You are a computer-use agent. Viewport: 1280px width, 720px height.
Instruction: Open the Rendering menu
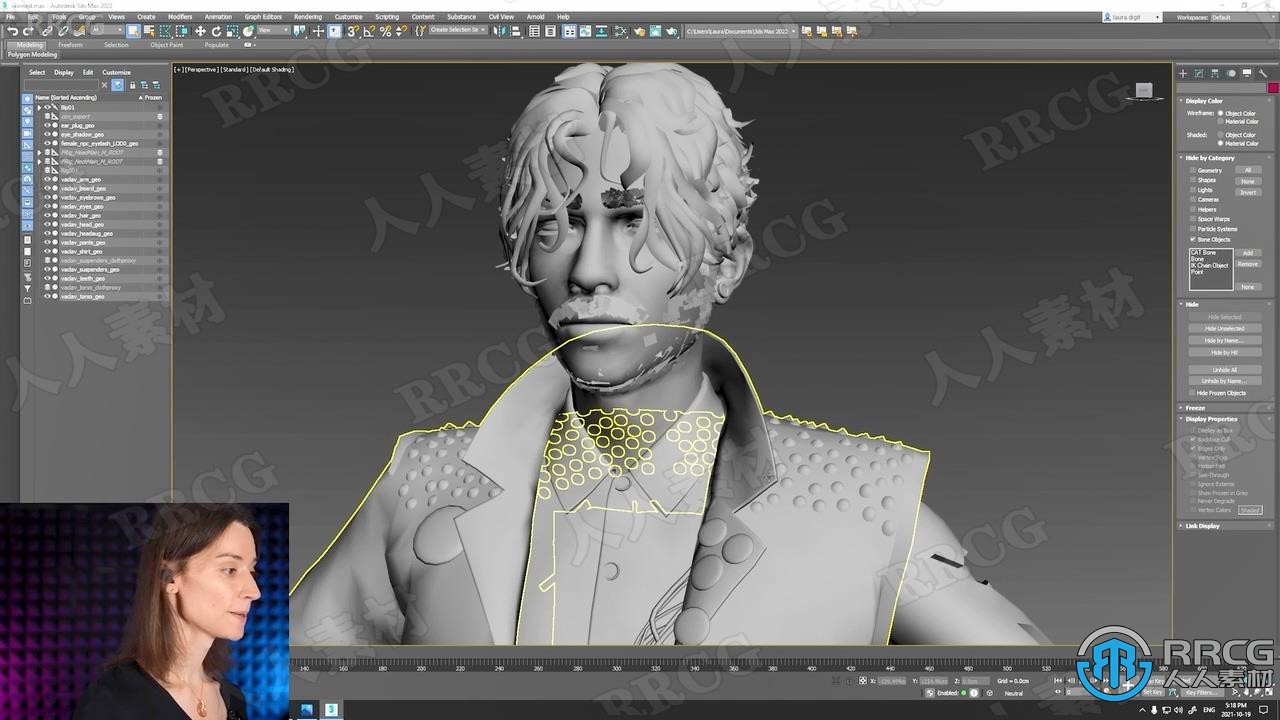coord(308,17)
